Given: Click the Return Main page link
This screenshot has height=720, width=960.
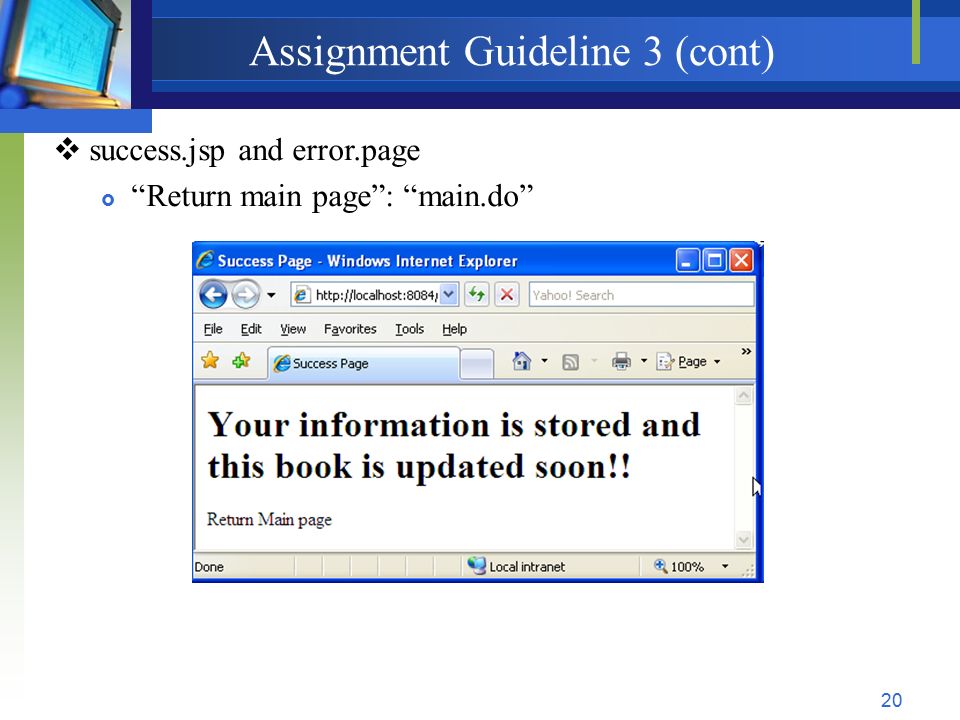Looking at the screenshot, I should (269, 520).
